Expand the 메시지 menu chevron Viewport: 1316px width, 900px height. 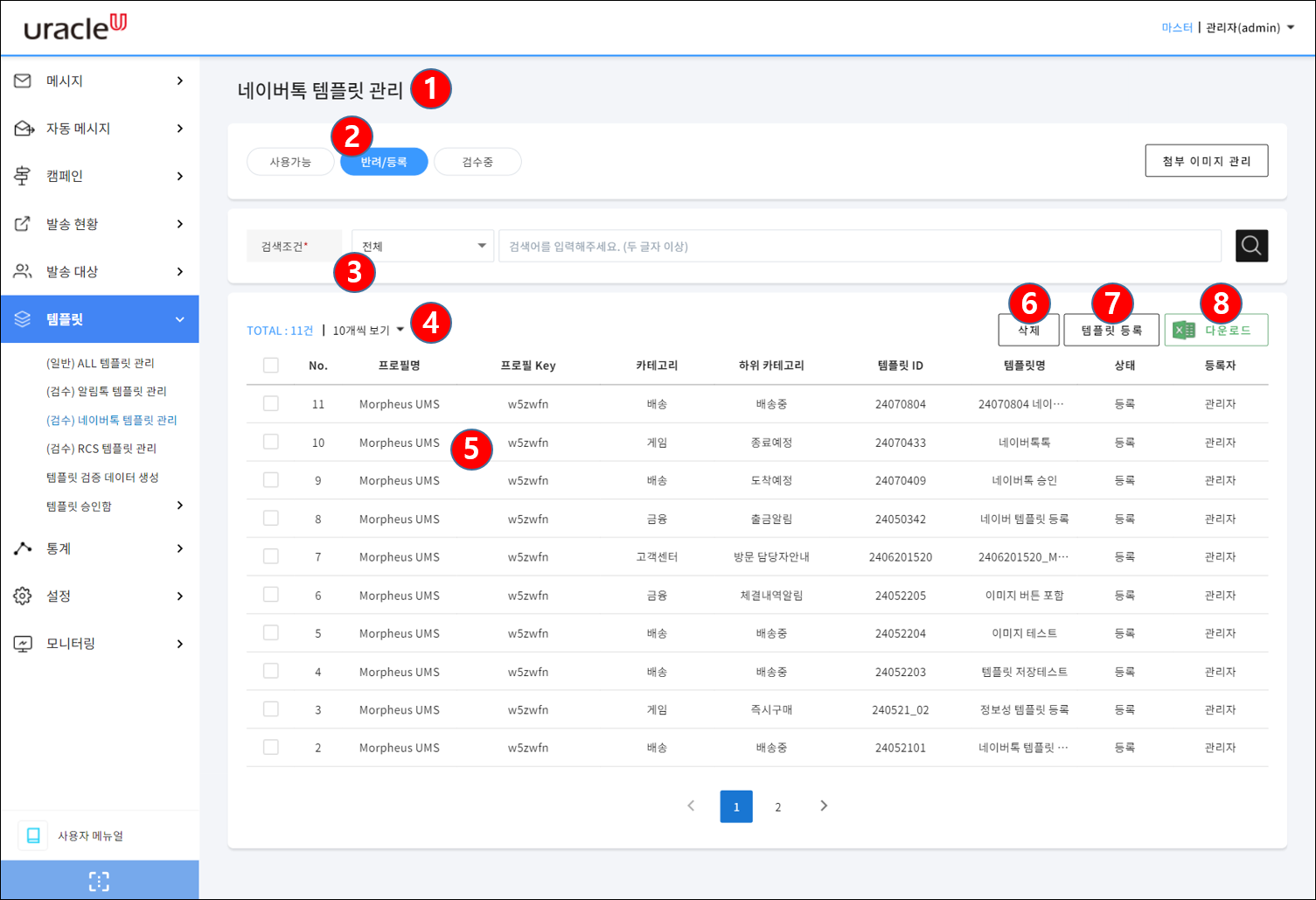[x=180, y=80]
